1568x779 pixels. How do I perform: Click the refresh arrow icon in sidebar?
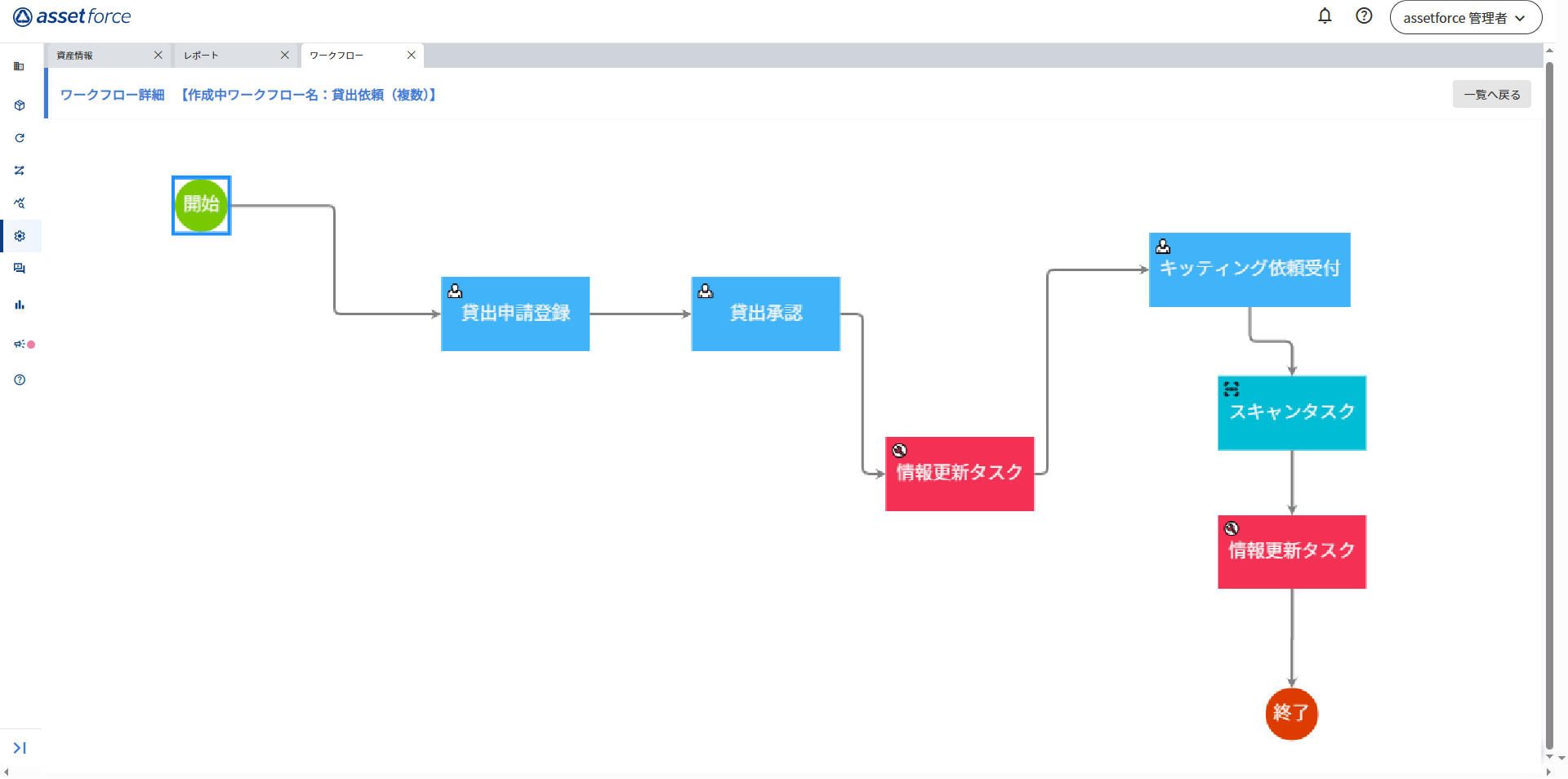[20, 138]
